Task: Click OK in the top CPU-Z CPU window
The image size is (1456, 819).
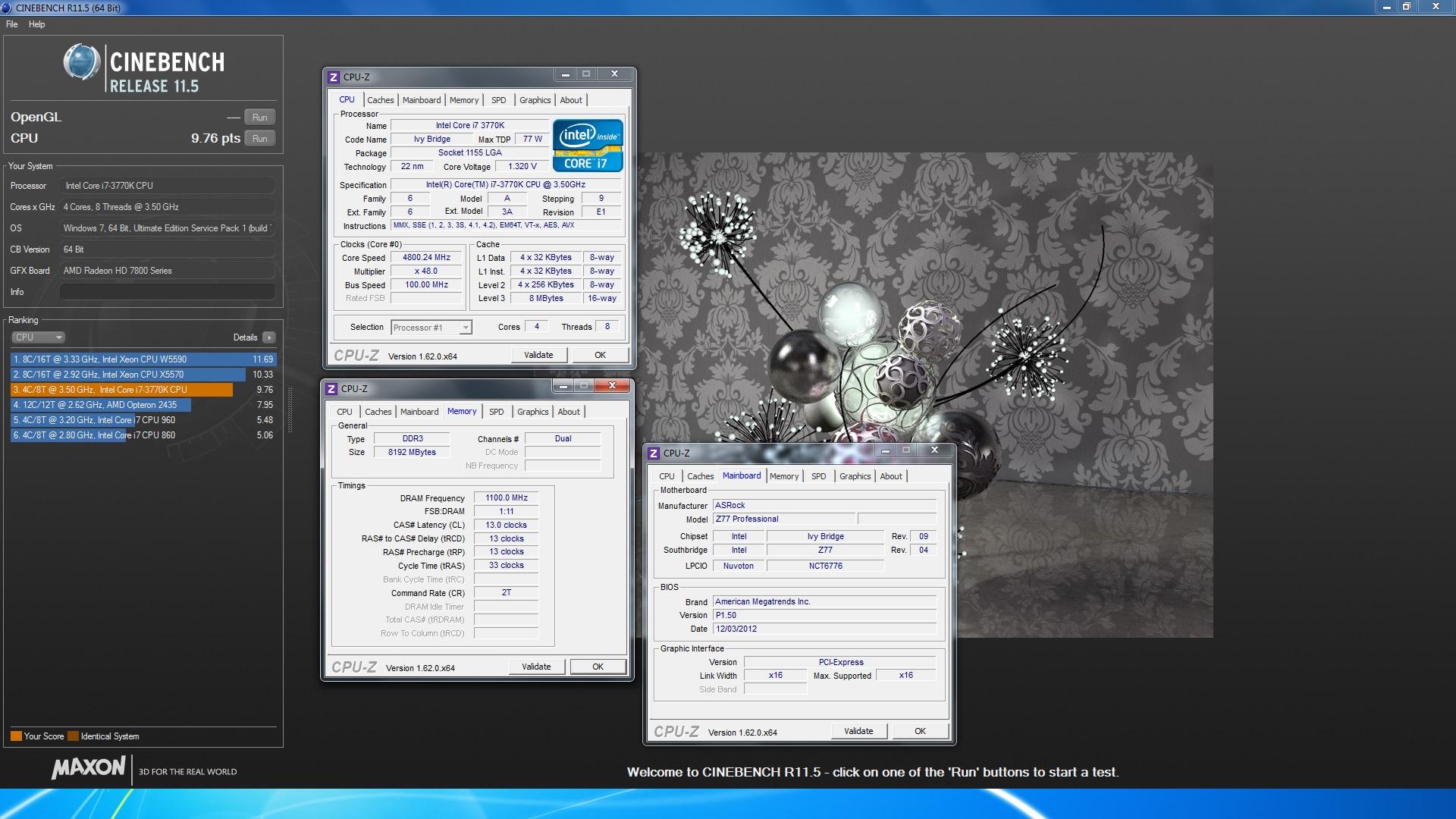Action: [600, 355]
